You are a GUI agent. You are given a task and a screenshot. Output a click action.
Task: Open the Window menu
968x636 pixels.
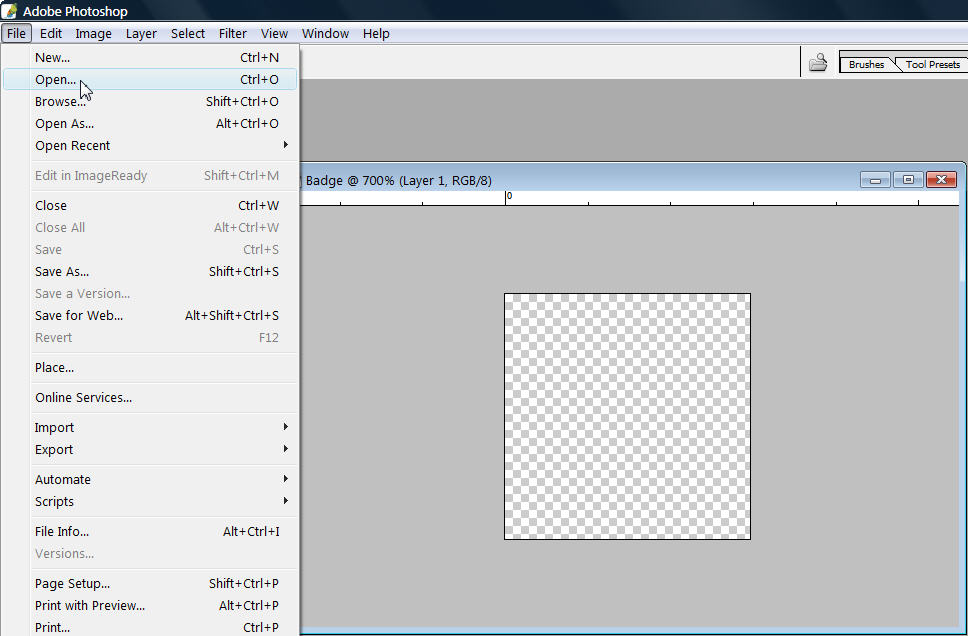pyautogui.click(x=325, y=33)
